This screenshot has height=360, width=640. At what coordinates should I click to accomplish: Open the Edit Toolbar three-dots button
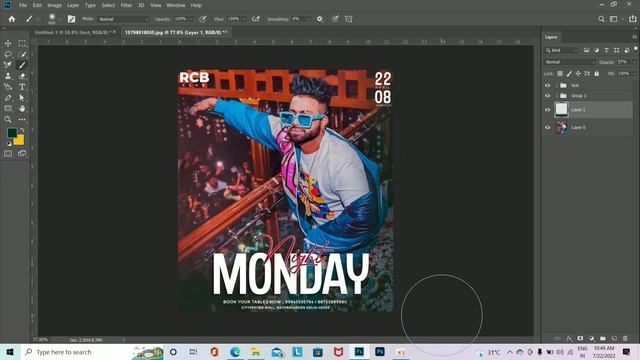(22, 120)
